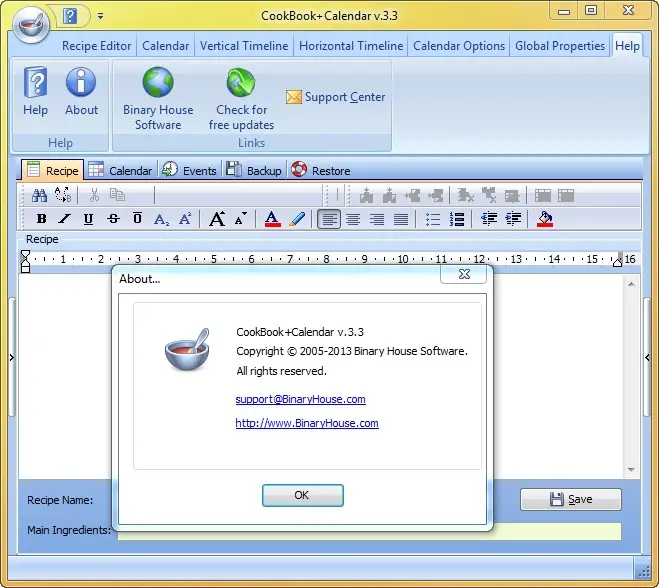
Task: Toggle Bold formatting
Action: 41,219
